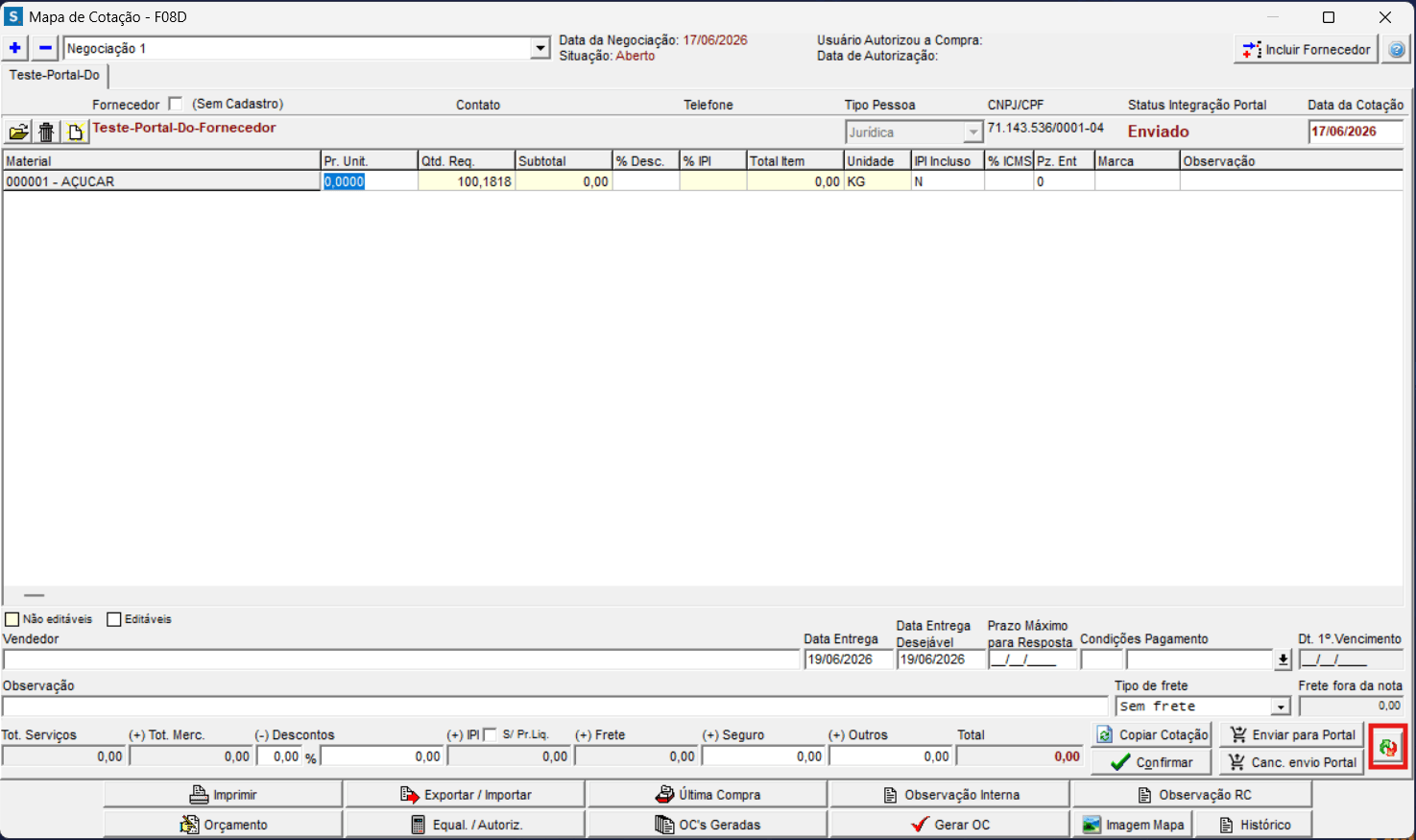
Task: Delete supplier using the trash can icon
Action: coord(46,132)
